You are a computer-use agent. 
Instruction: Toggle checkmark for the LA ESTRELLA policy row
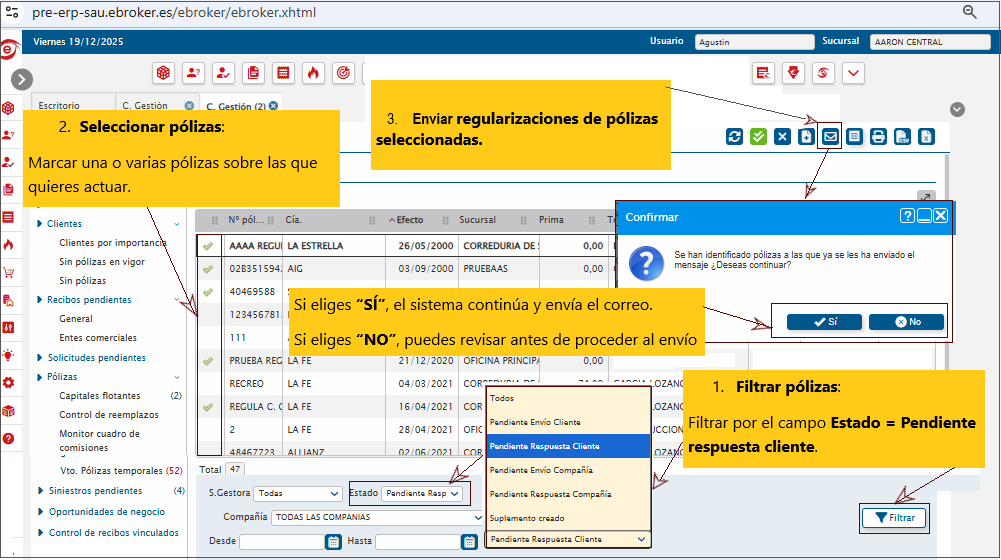tap(208, 245)
